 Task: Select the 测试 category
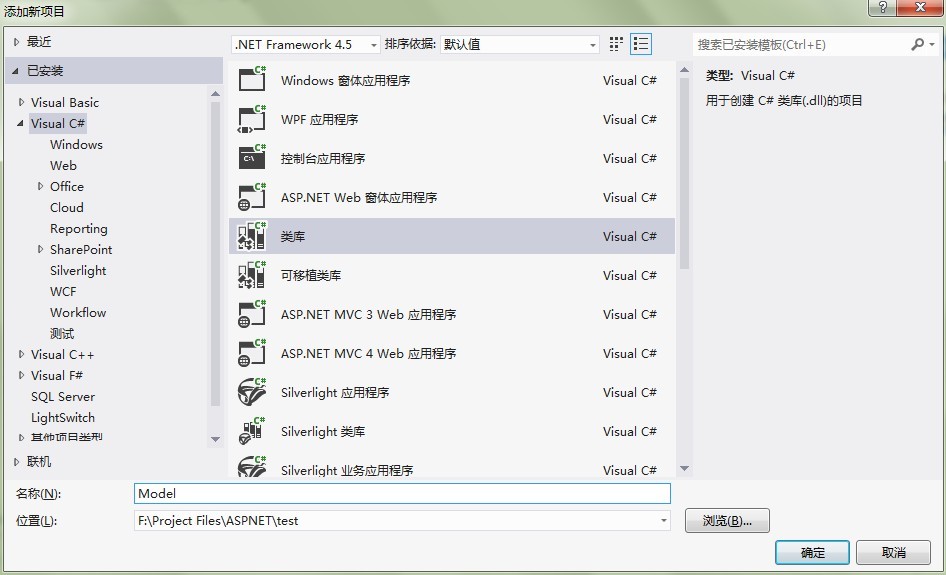tap(62, 334)
